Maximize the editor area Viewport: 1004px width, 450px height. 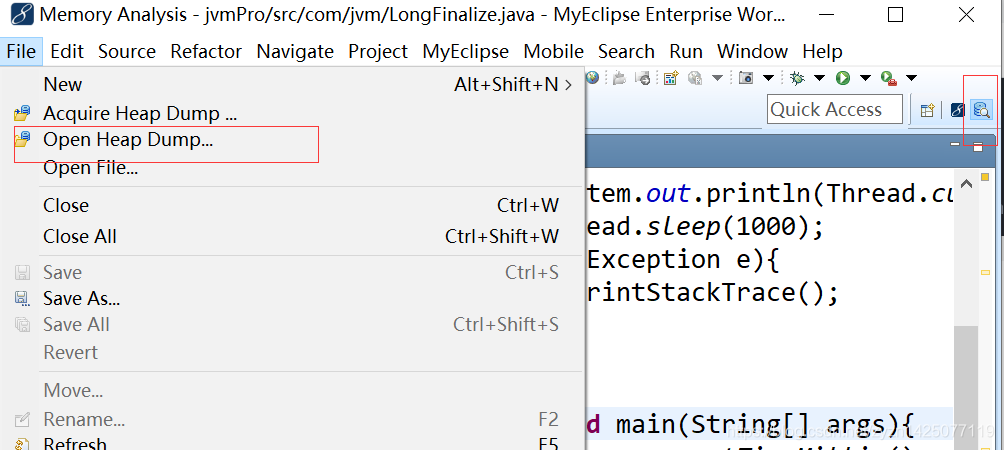978,147
